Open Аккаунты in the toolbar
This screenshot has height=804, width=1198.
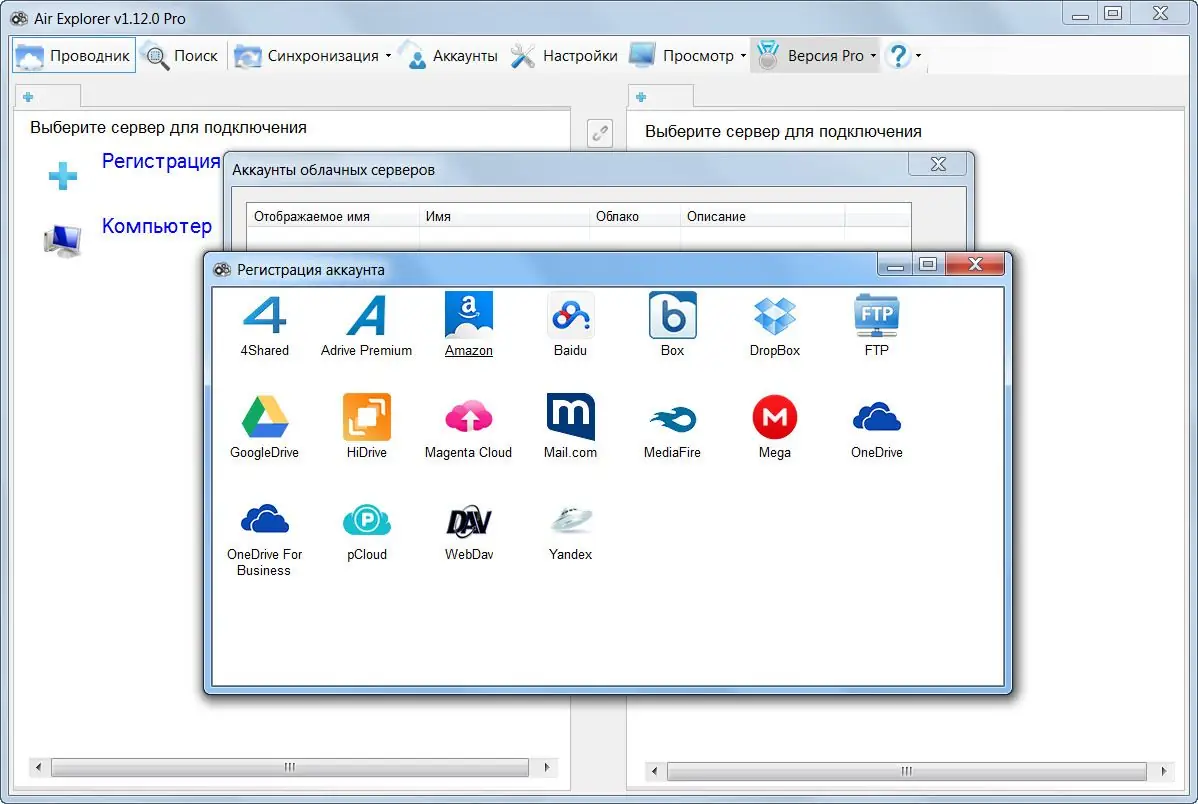pos(451,55)
